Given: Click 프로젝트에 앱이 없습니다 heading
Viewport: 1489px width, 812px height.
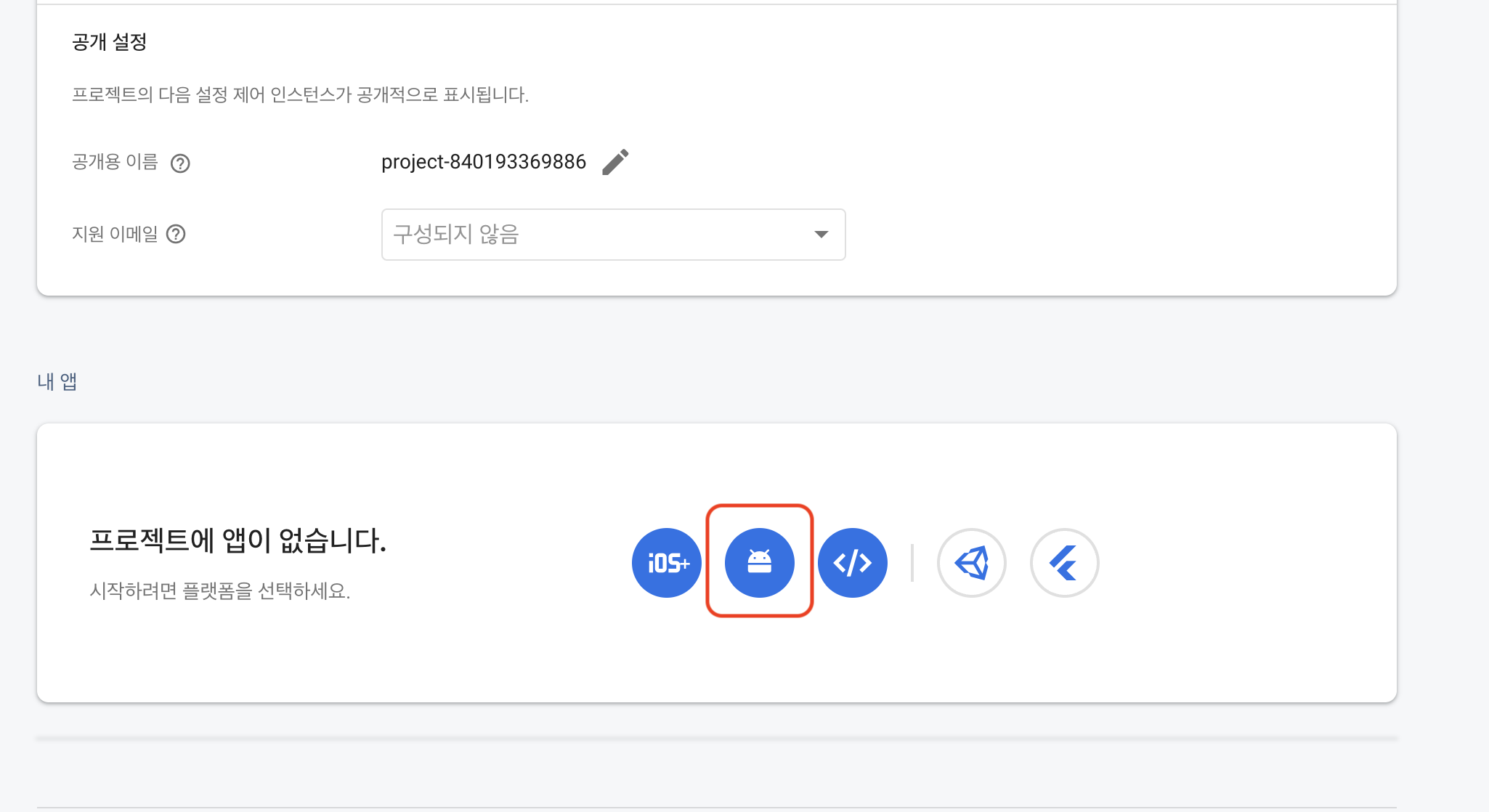Looking at the screenshot, I should pos(238,540).
